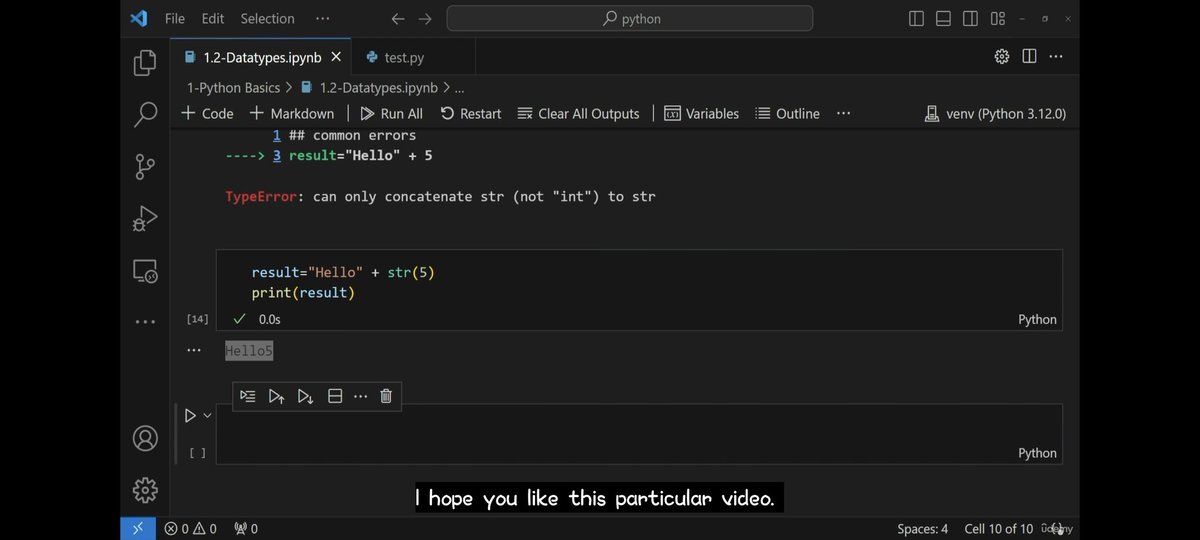Add a new Code cell
Image resolution: width=1200 pixels, height=540 pixels.
click(x=207, y=114)
